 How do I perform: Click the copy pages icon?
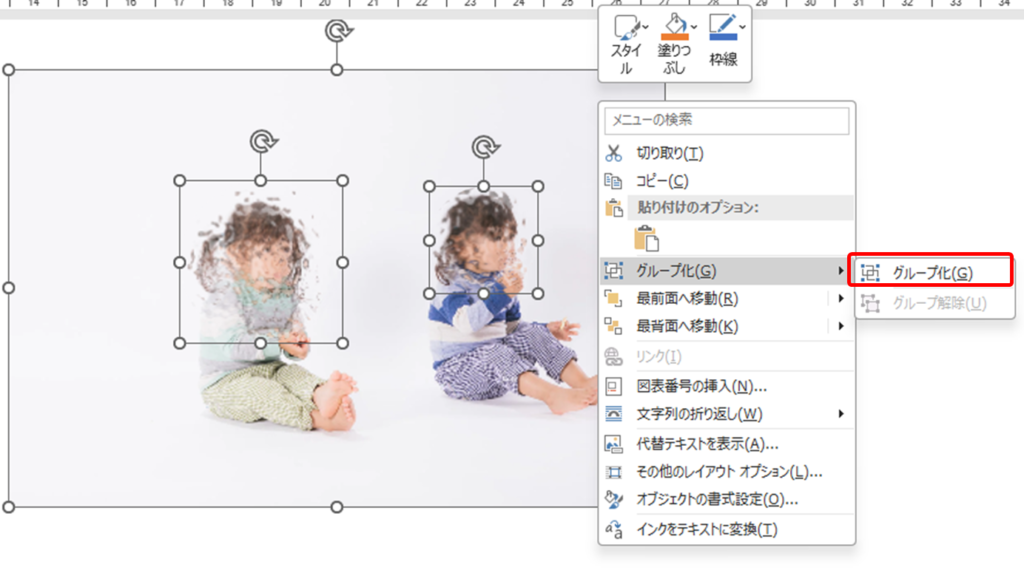pyautogui.click(x=613, y=181)
